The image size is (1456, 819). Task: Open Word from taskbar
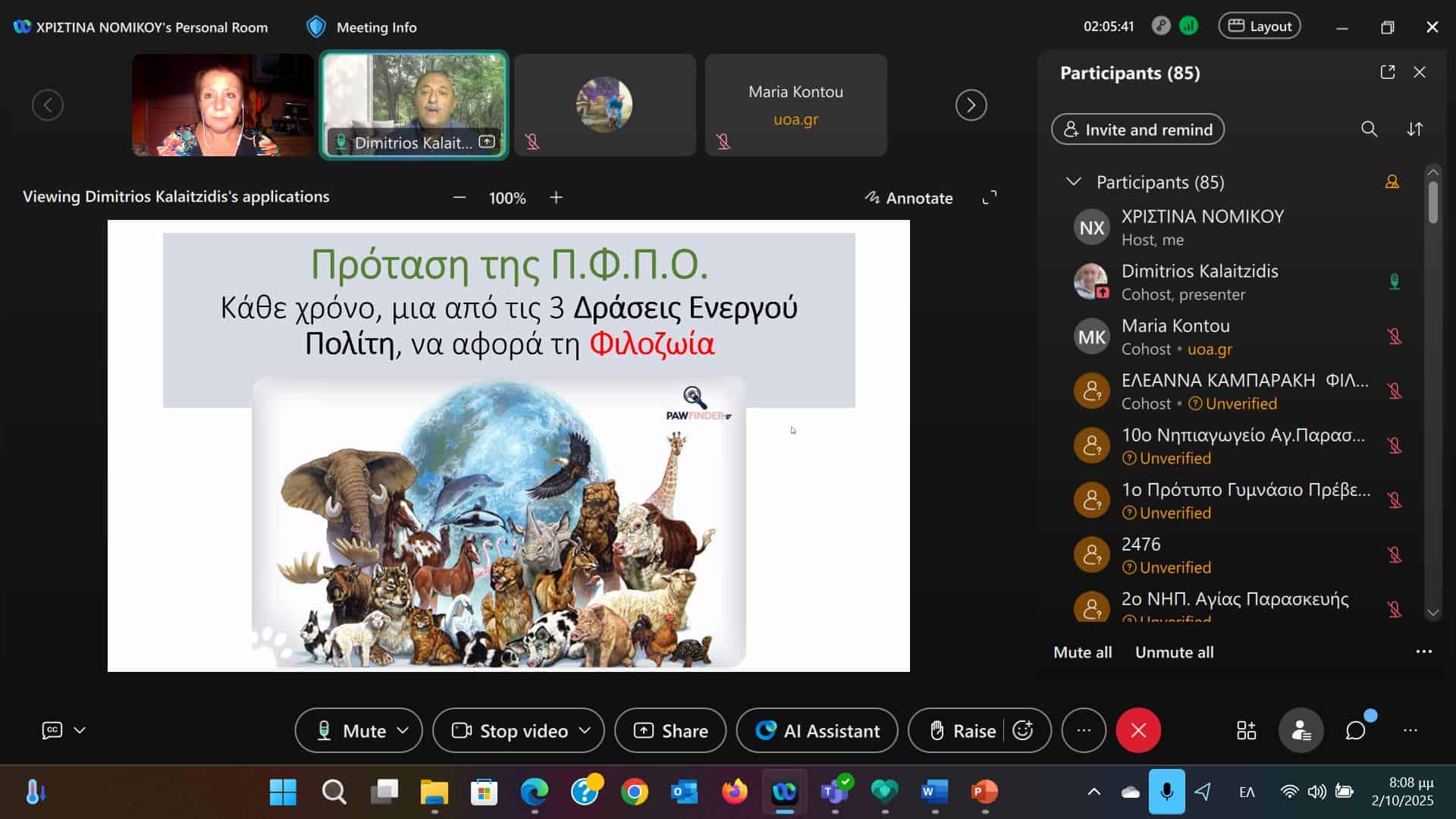coord(934,792)
